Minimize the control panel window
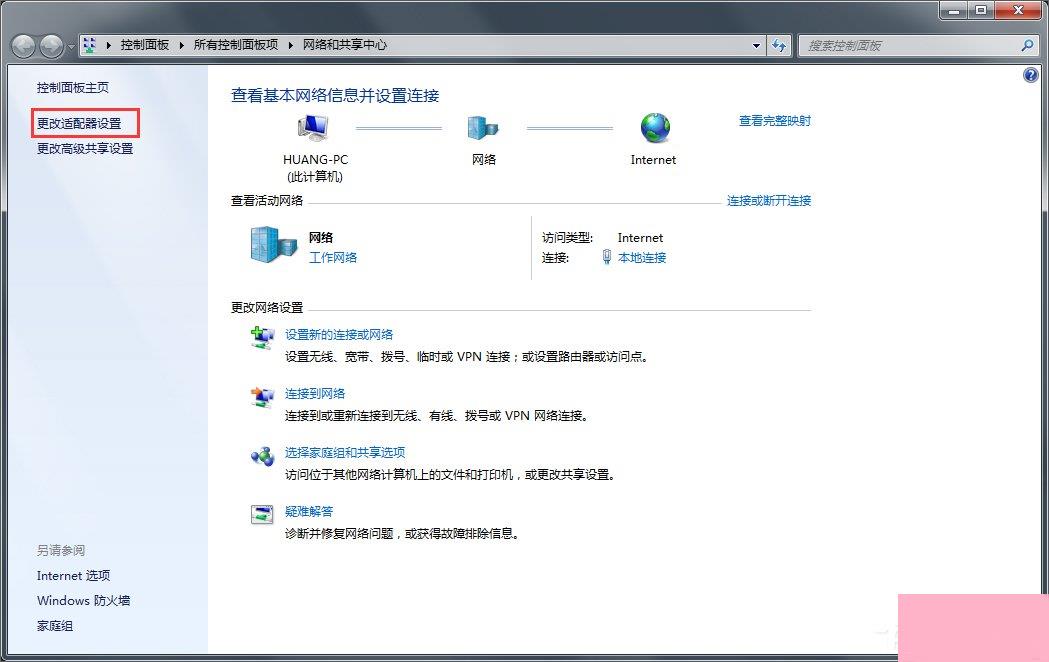Image resolution: width=1049 pixels, height=662 pixels. click(953, 10)
